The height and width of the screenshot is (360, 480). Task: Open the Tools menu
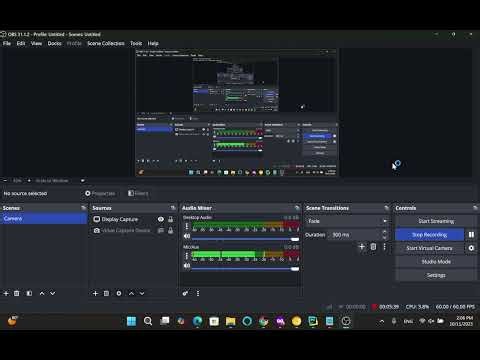[x=136, y=43]
